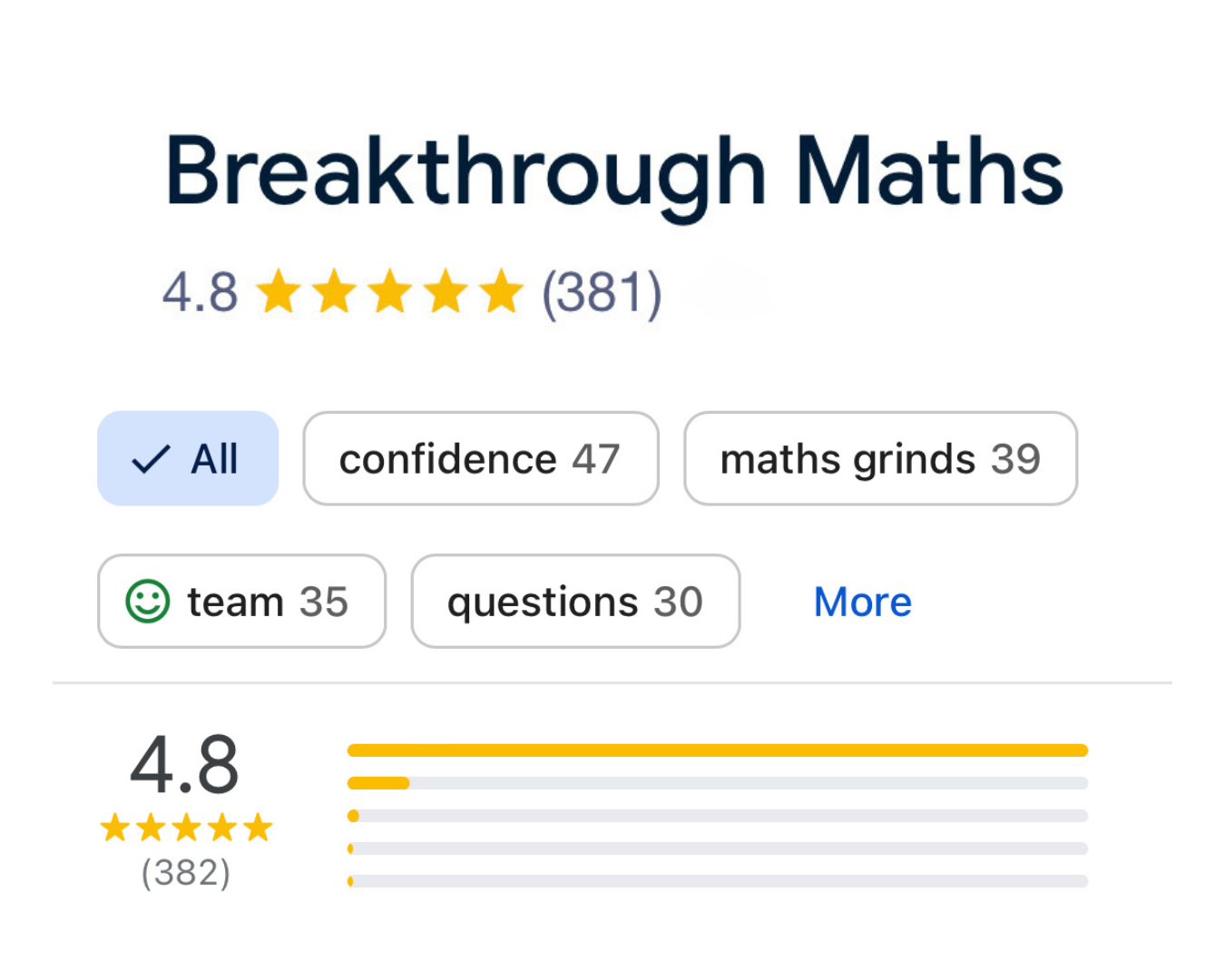Expand the questions 30 topic filter
This screenshot has height=980, width=1225.
pos(574,601)
